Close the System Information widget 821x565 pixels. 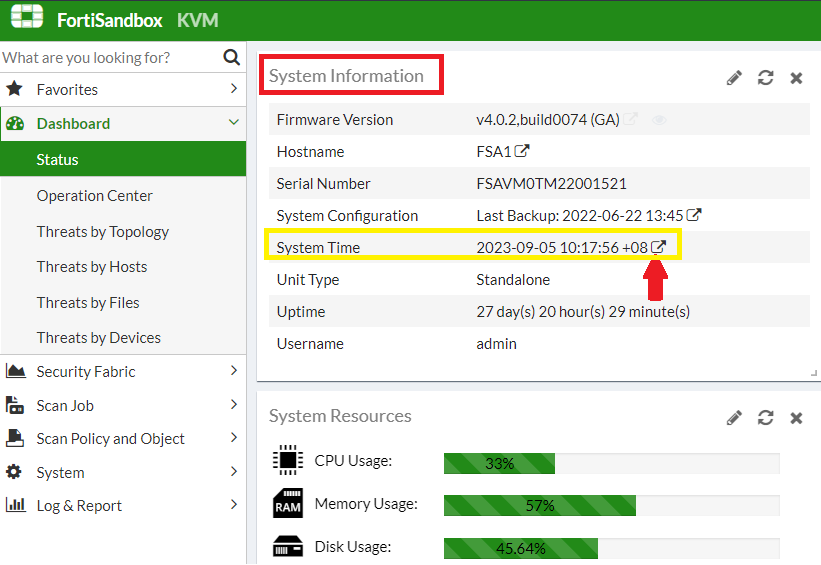point(796,78)
